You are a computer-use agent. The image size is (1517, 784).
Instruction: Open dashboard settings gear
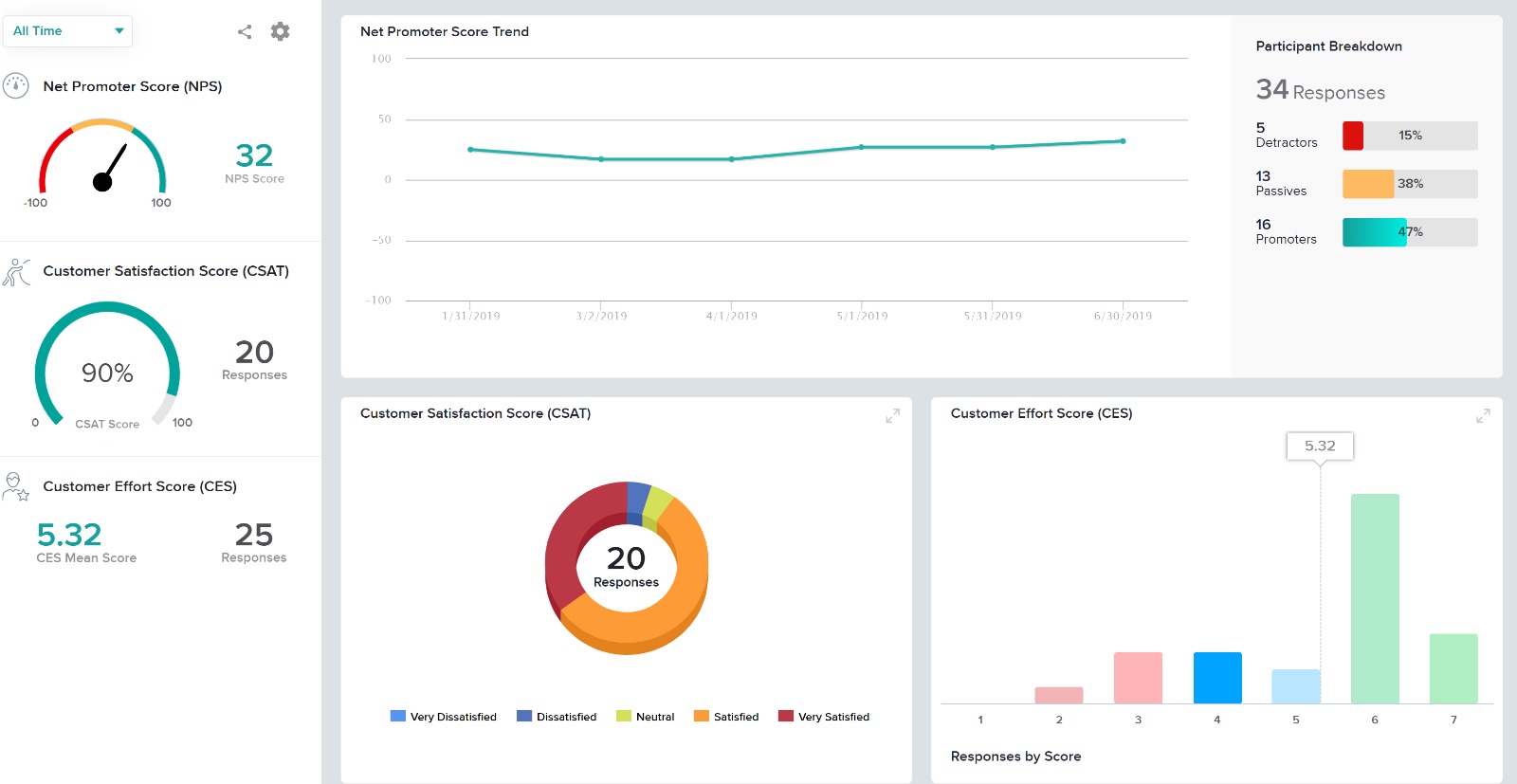tap(280, 31)
